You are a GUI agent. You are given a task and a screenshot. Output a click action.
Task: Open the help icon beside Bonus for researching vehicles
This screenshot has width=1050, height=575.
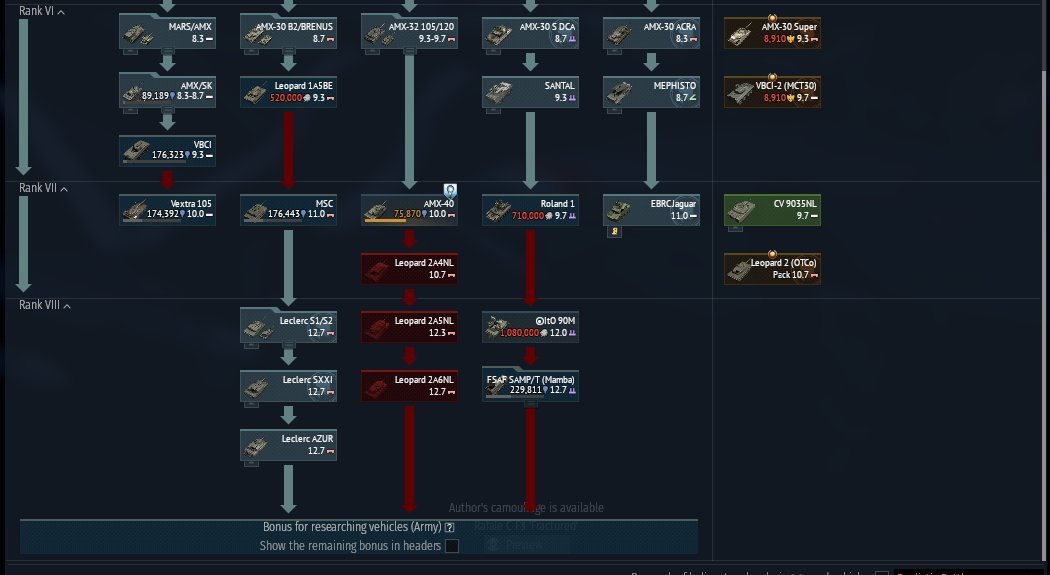click(450, 527)
